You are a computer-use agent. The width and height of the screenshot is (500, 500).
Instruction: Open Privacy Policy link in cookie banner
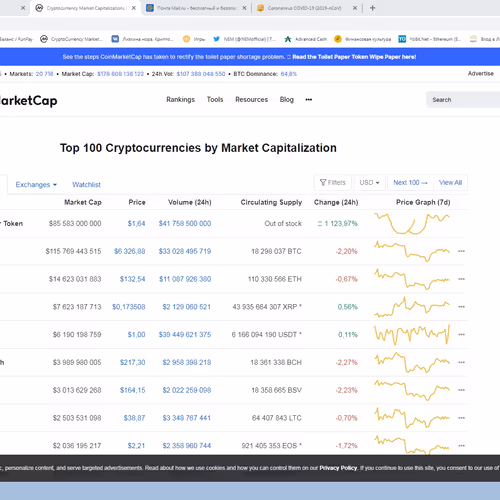(x=338, y=468)
